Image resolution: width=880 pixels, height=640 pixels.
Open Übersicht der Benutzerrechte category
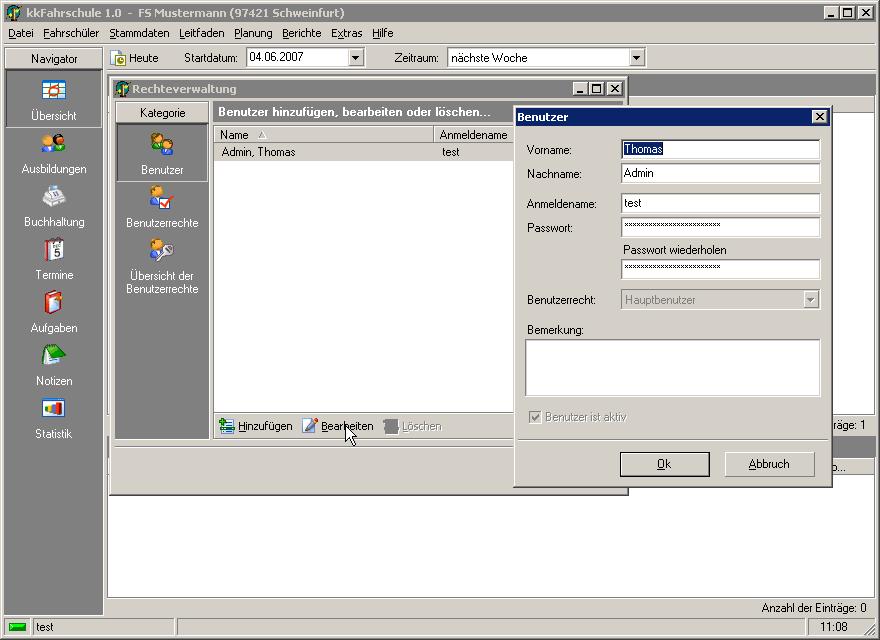tap(162, 252)
